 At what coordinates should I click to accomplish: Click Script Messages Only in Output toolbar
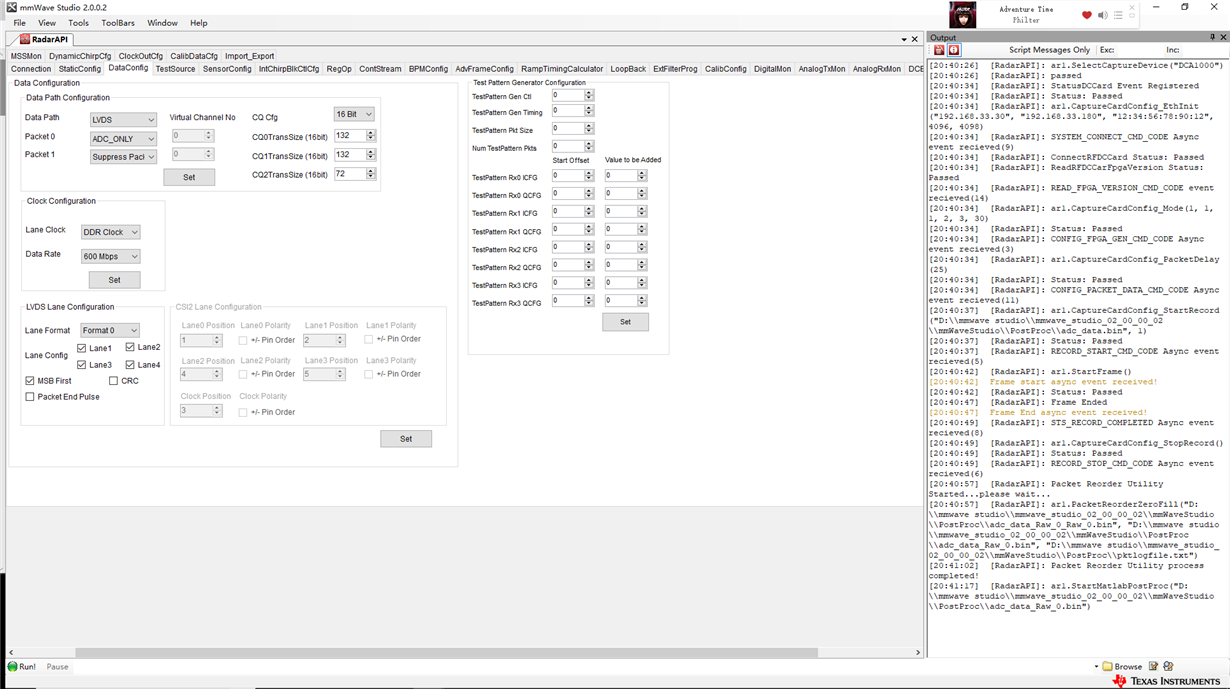coord(1049,50)
